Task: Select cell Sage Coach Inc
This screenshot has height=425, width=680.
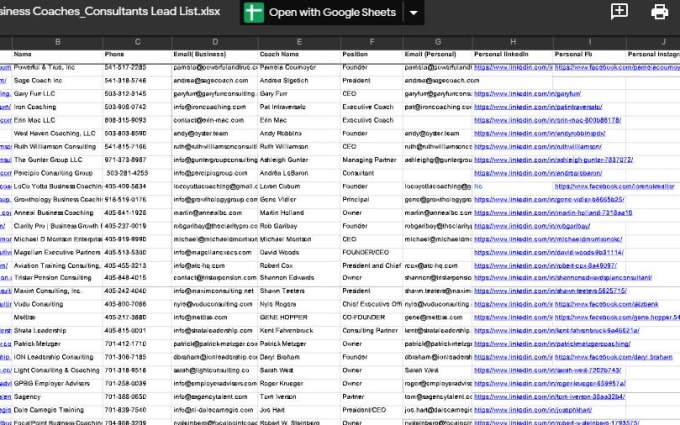Action: coord(58,81)
